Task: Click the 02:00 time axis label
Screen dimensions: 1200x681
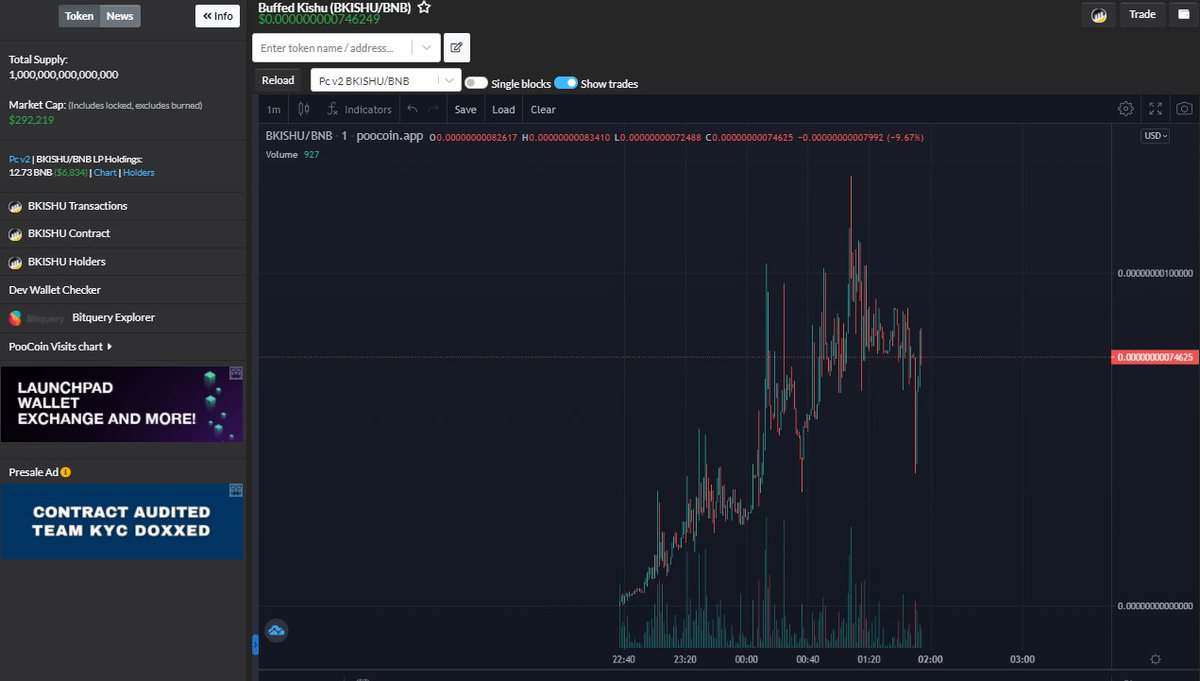Action: point(930,659)
